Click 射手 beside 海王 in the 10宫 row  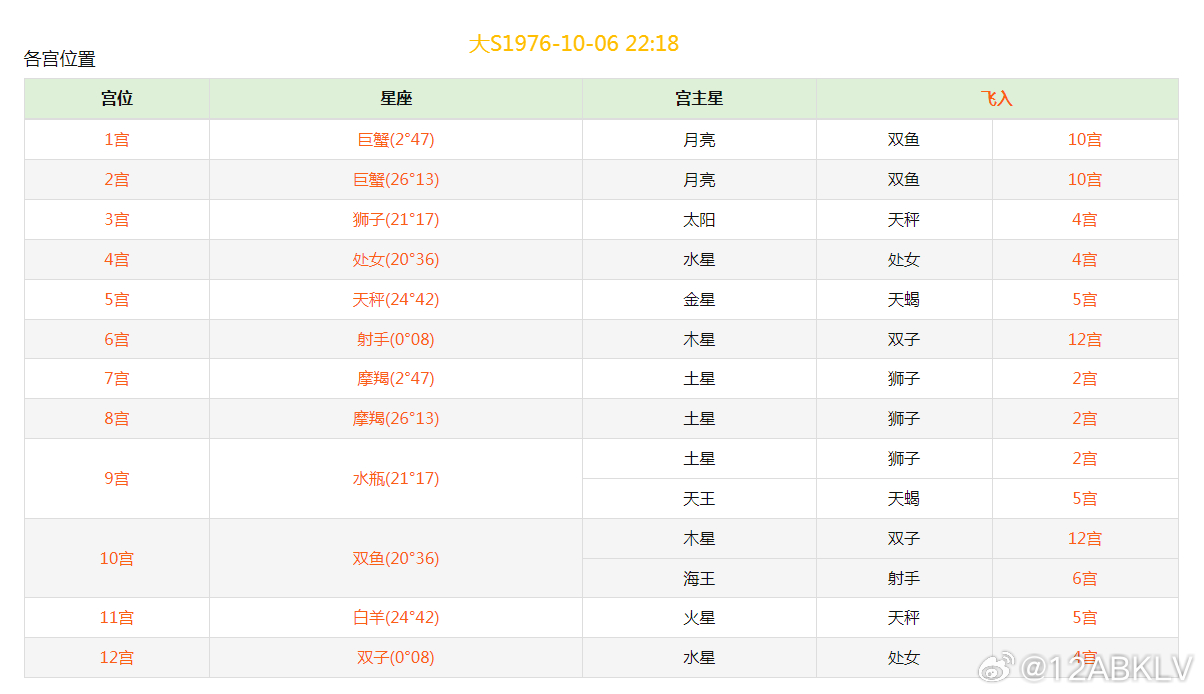tap(904, 579)
